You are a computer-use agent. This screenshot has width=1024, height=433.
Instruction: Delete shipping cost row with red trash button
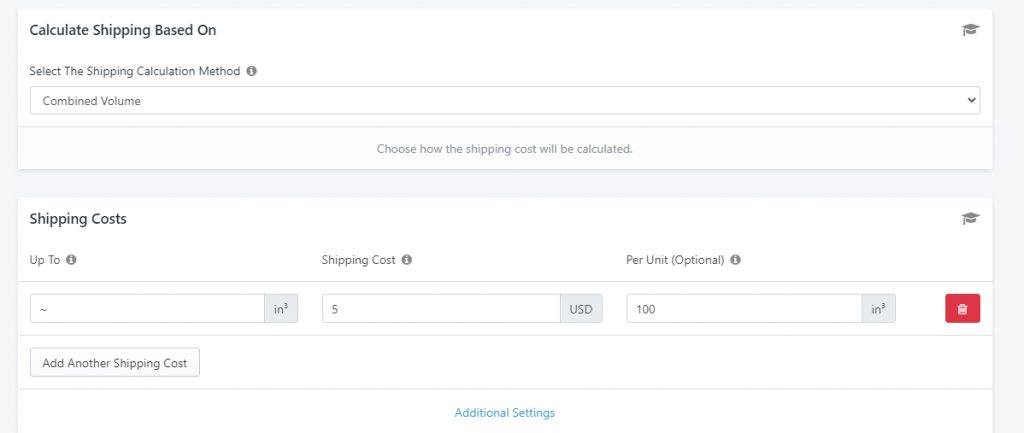(x=962, y=308)
